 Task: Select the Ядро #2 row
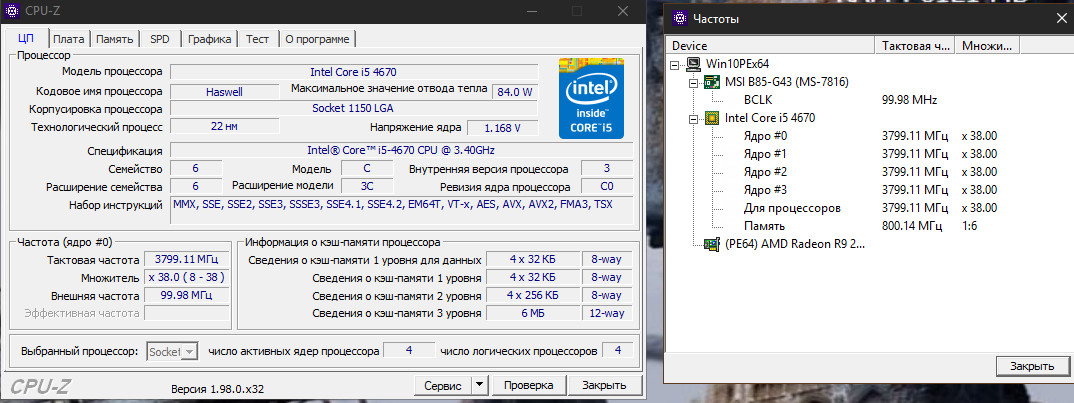765,172
